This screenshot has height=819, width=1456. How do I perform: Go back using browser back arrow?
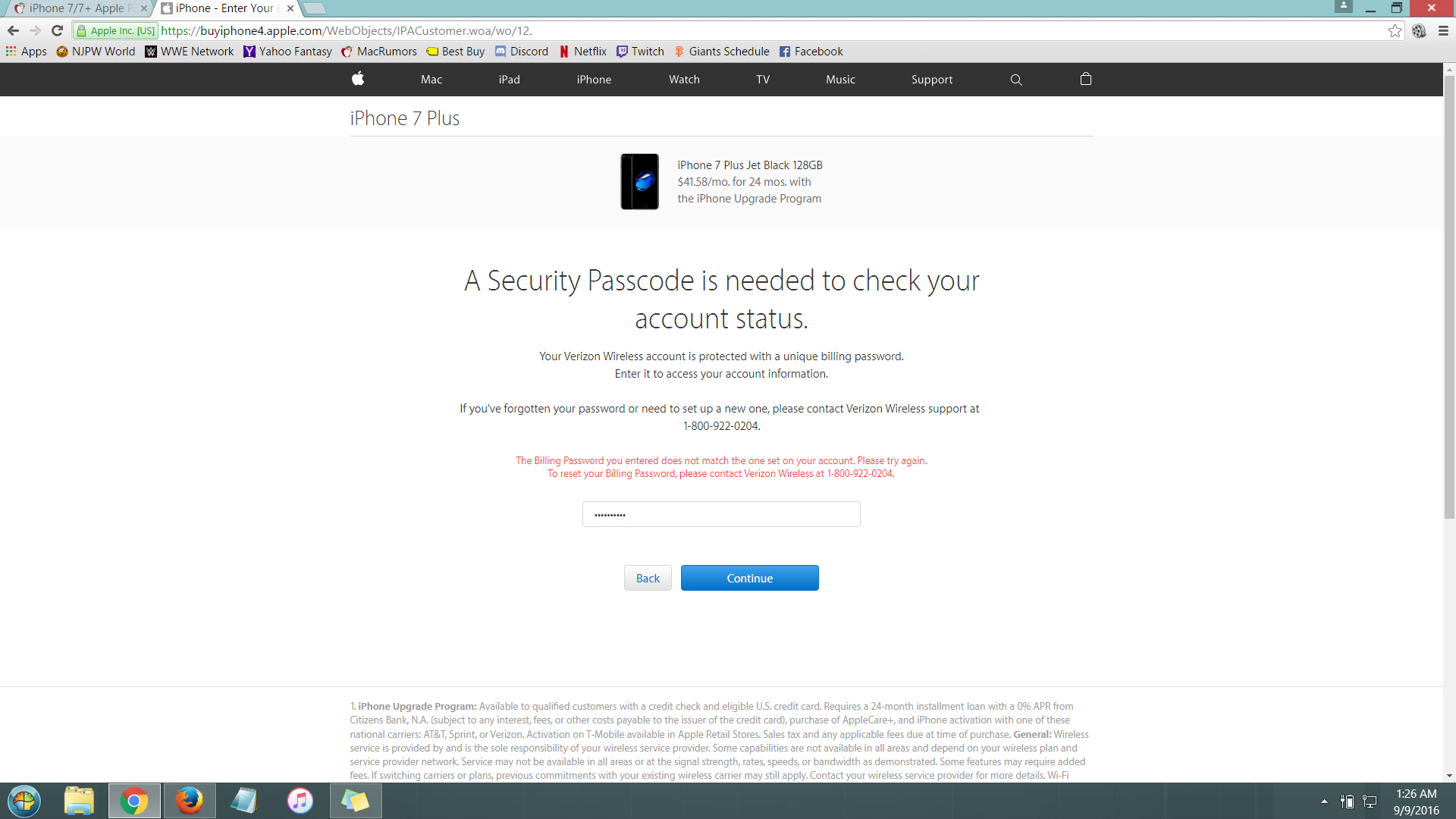click(13, 30)
